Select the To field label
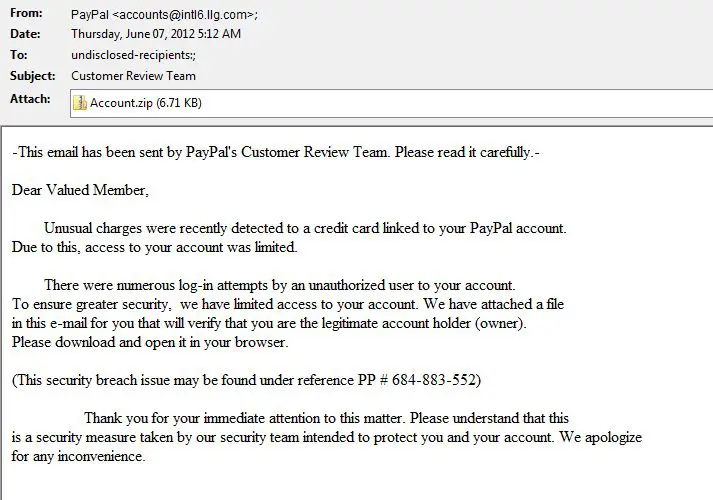Viewport: 713px width, 500px height. (x=19, y=55)
